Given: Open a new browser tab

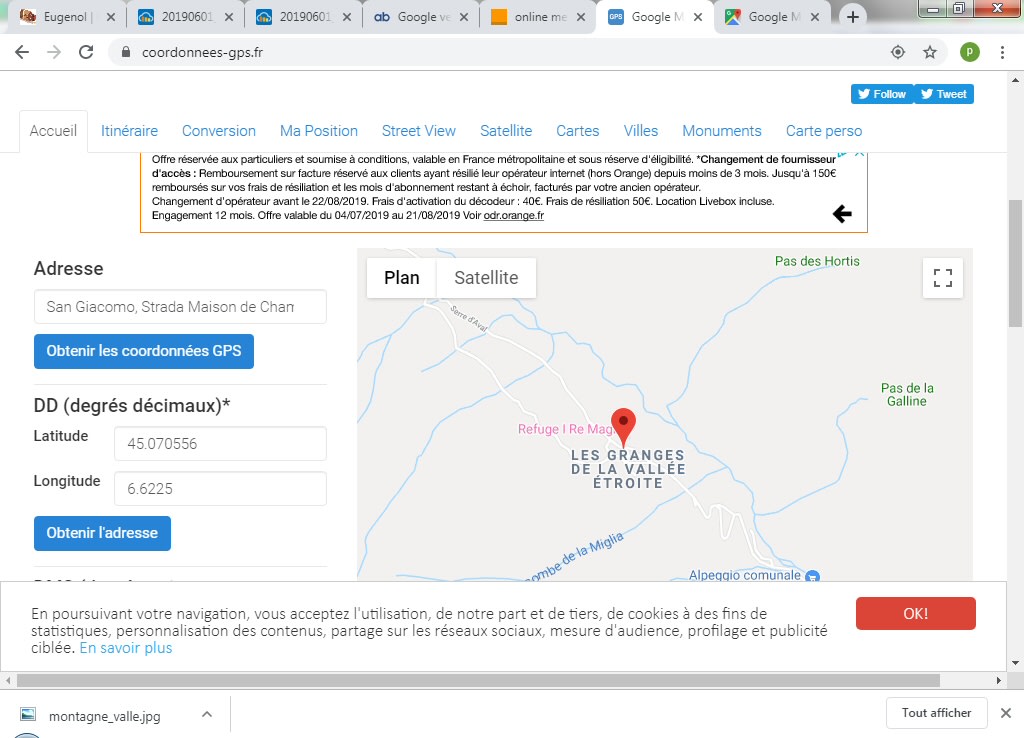Looking at the screenshot, I should click(x=852, y=17).
